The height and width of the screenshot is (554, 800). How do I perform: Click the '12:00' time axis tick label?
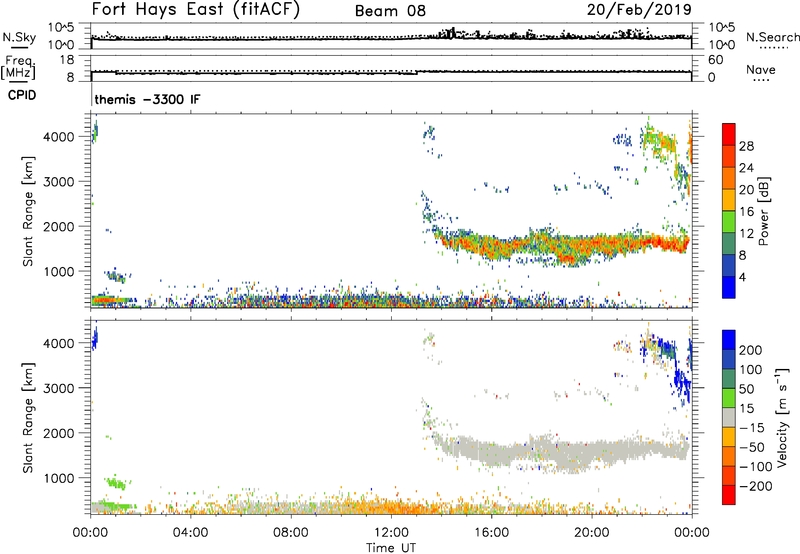(391, 533)
